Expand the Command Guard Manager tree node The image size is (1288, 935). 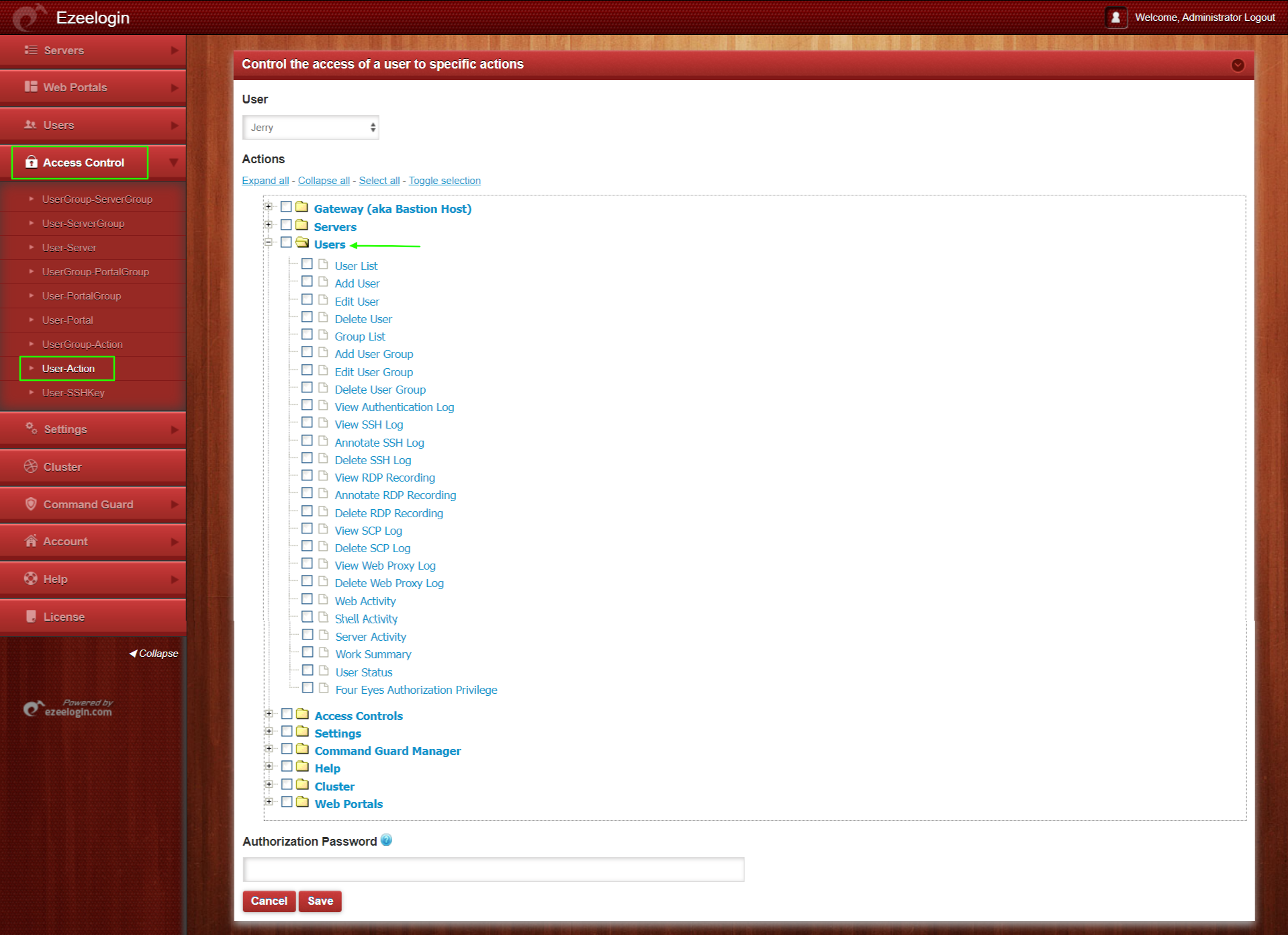tap(269, 749)
